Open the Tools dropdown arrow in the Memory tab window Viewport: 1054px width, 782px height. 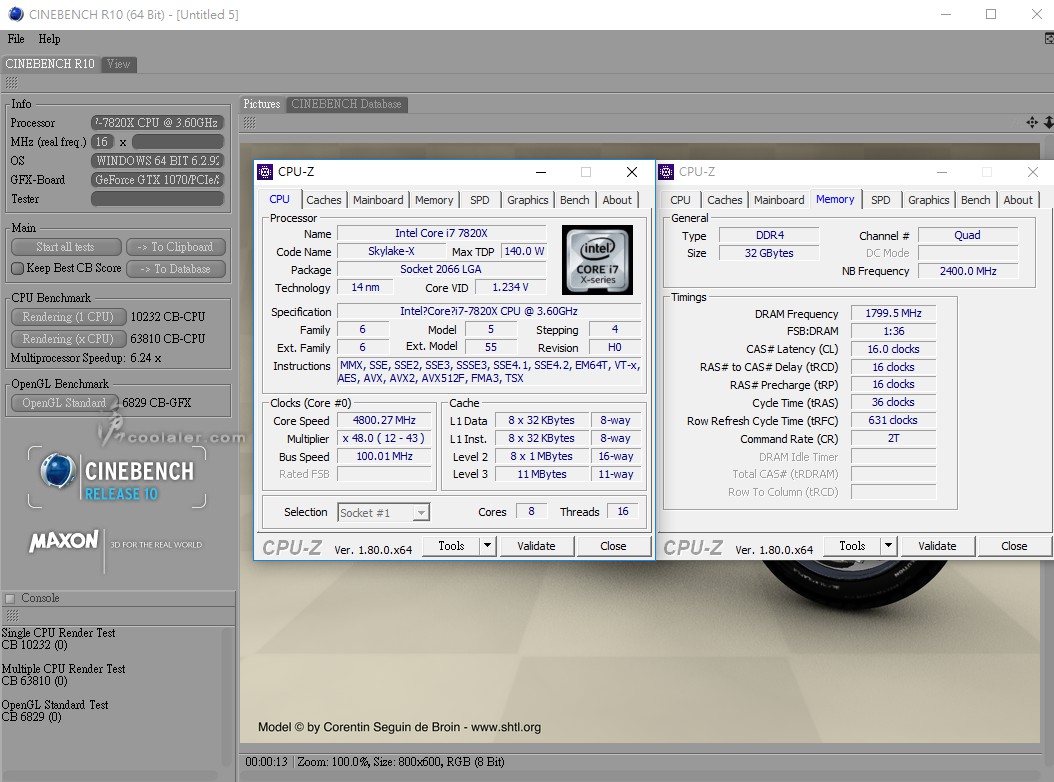pyautogui.click(x=888, y=546)
